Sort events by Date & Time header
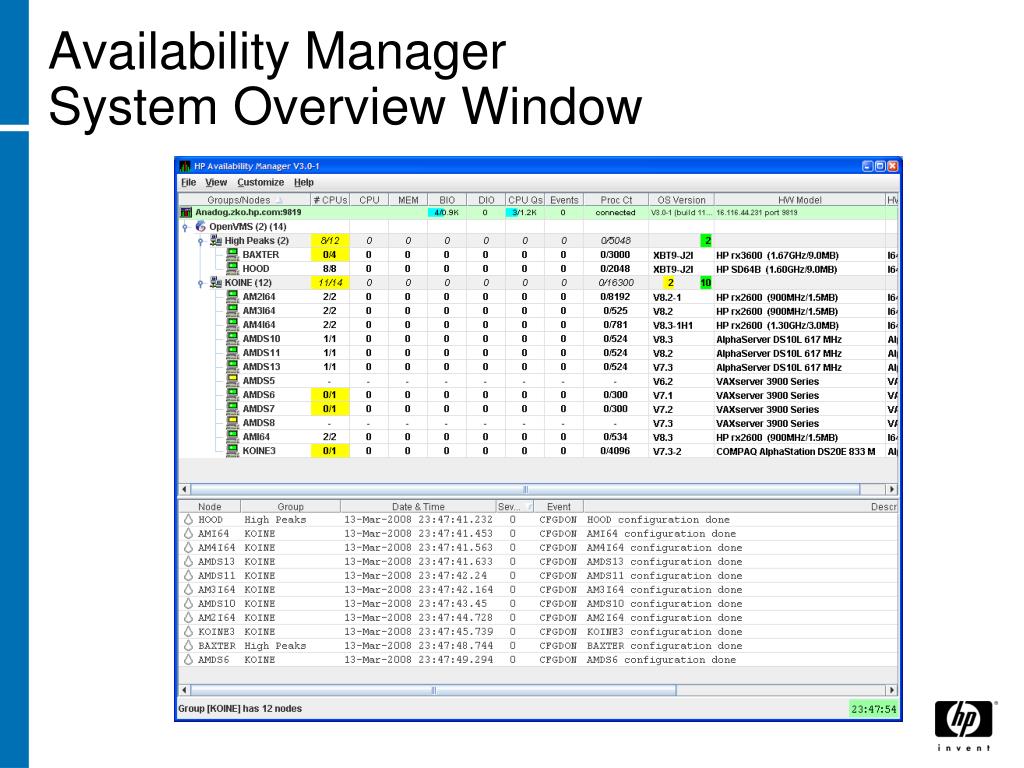Viewport: 1024px width, 768px height. point(418,507)
